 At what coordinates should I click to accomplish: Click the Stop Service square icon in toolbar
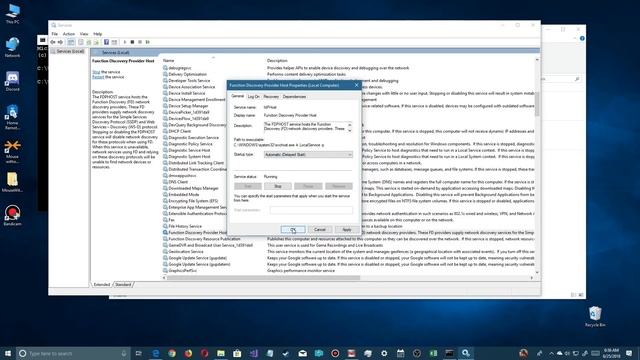pyautogui.click(x=132, y=42)
